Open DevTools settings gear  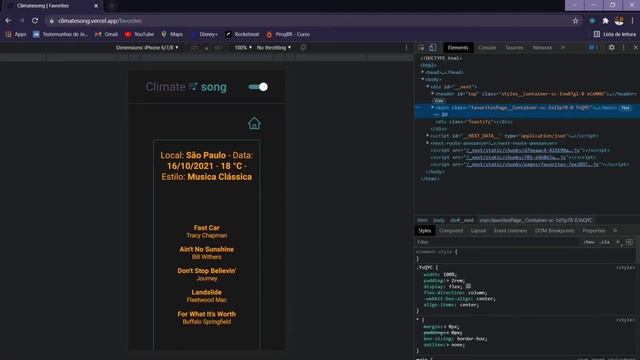pos(611,48)
